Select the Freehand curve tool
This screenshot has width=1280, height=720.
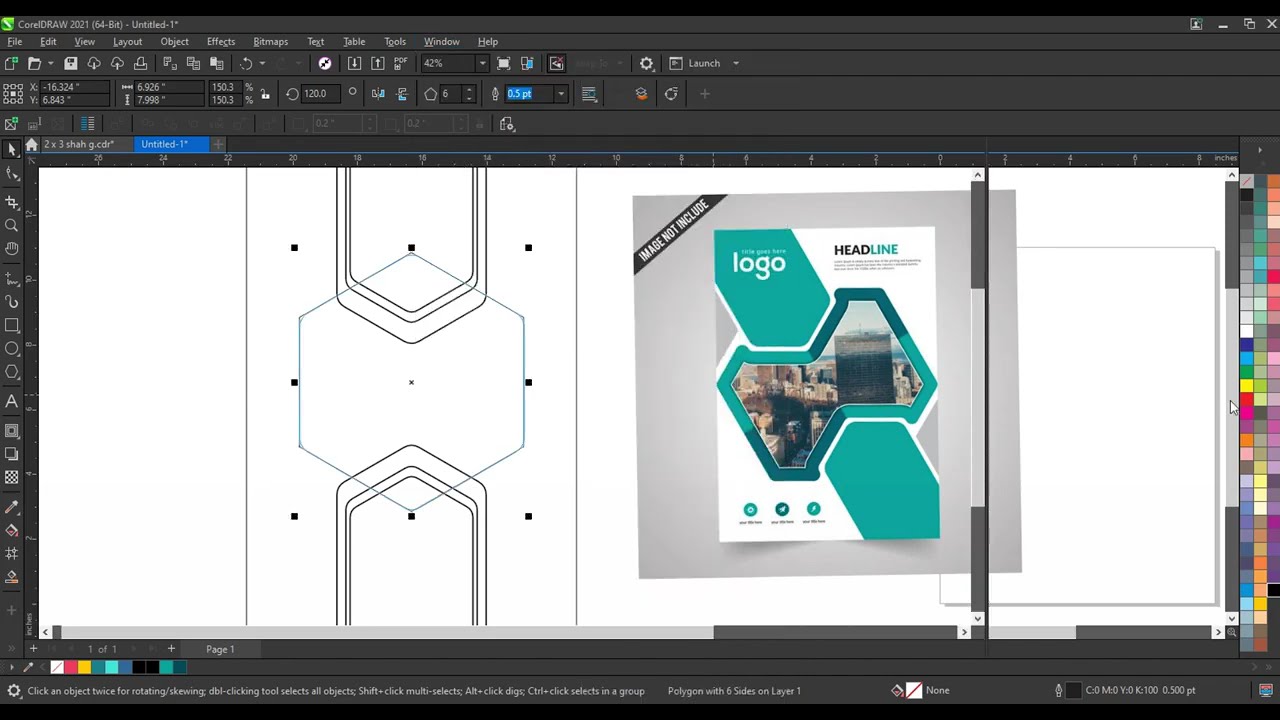tap(12, 278)
